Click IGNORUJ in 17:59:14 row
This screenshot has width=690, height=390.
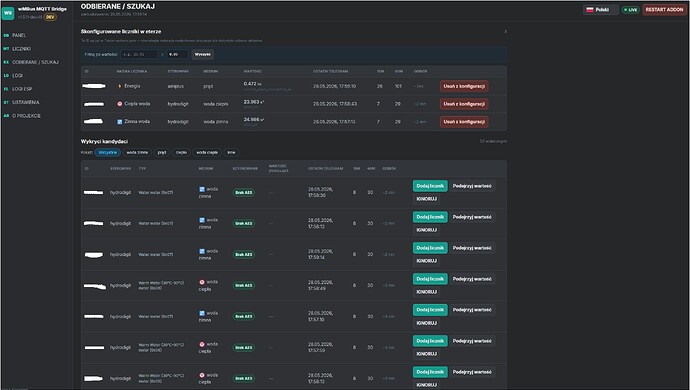coord(426,261)
